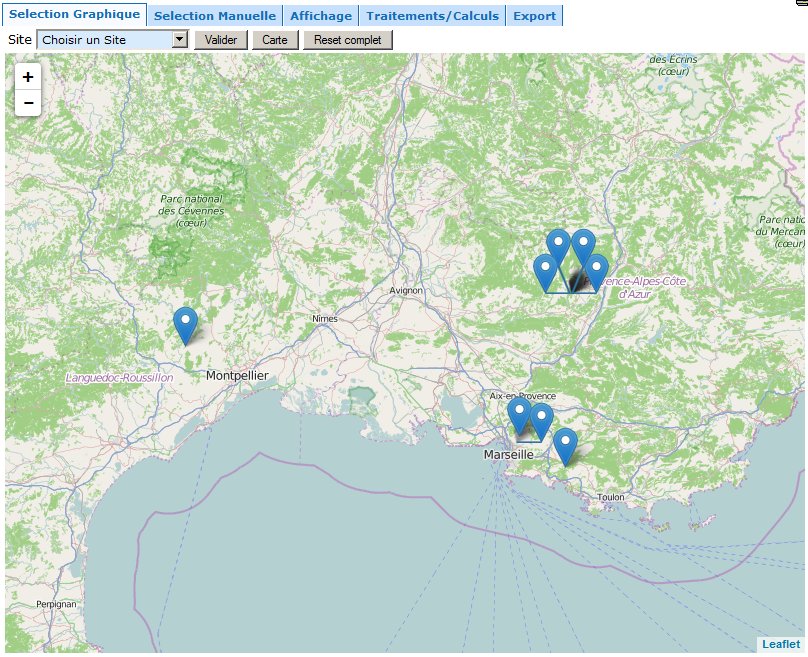Open the Leaflet attribution link
Screen dimensions: 808x657
click(x=780, y=644)
